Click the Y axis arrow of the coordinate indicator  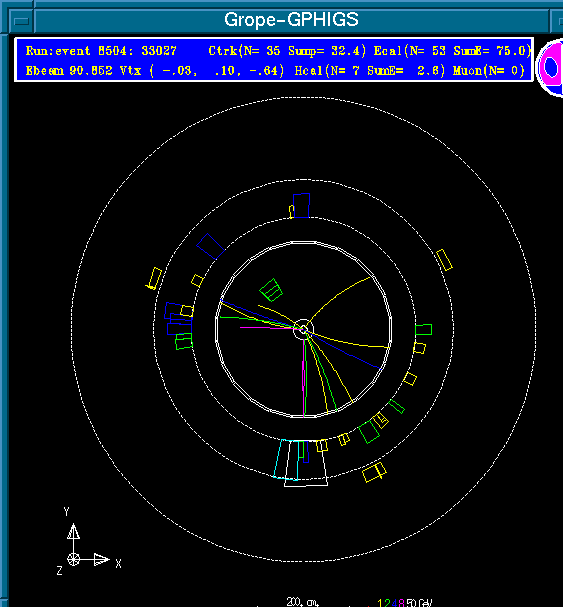(73, 531)
